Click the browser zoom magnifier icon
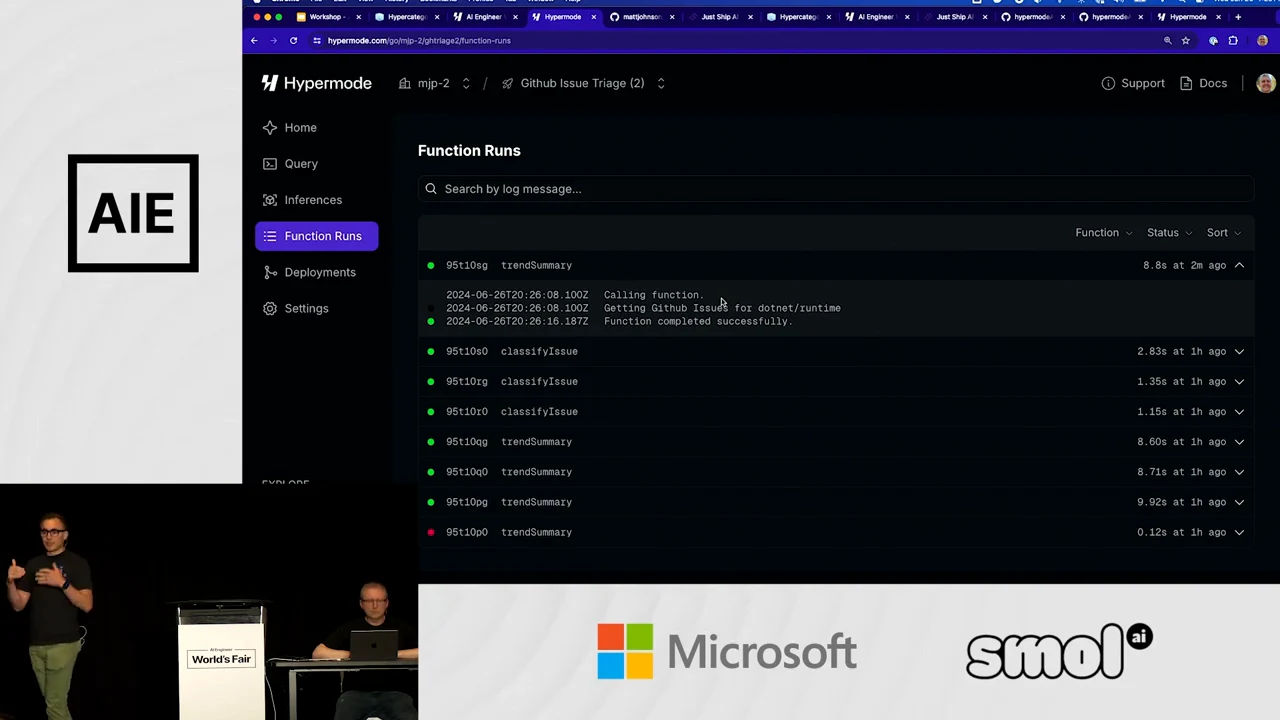The image size is (1280, 720). 1167,41
